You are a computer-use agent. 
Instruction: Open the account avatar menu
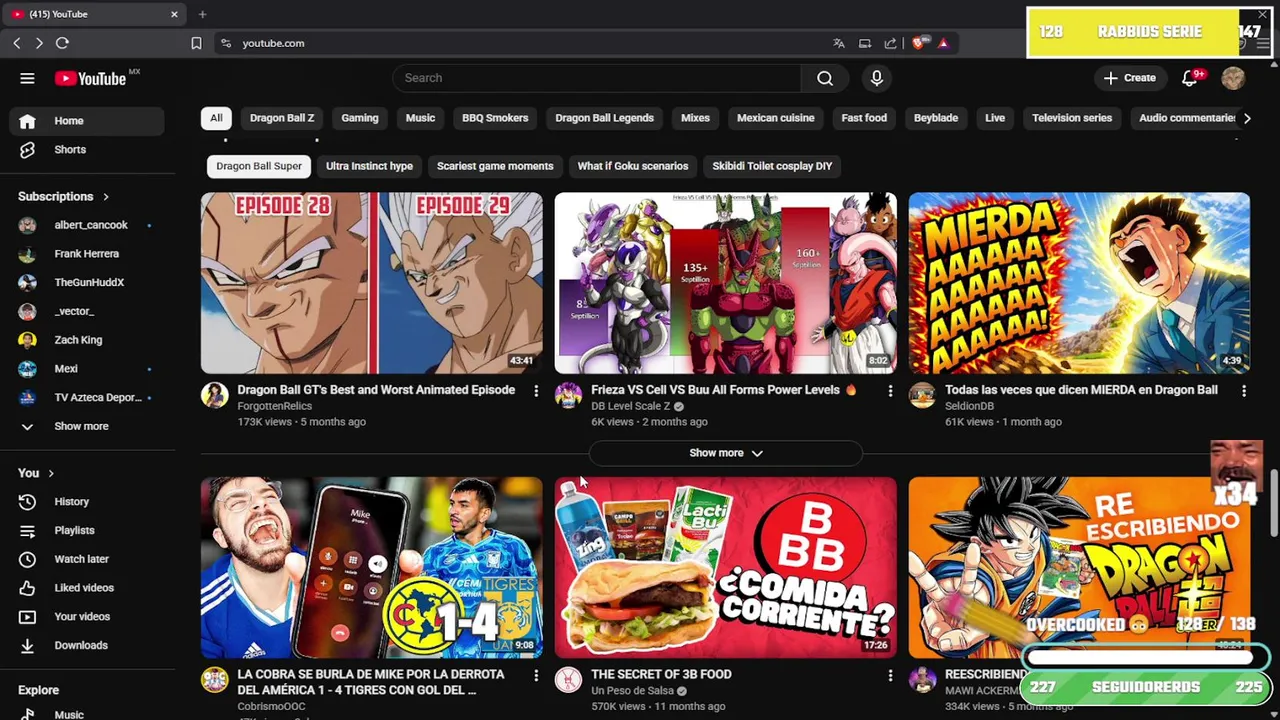click(1233, 78)
